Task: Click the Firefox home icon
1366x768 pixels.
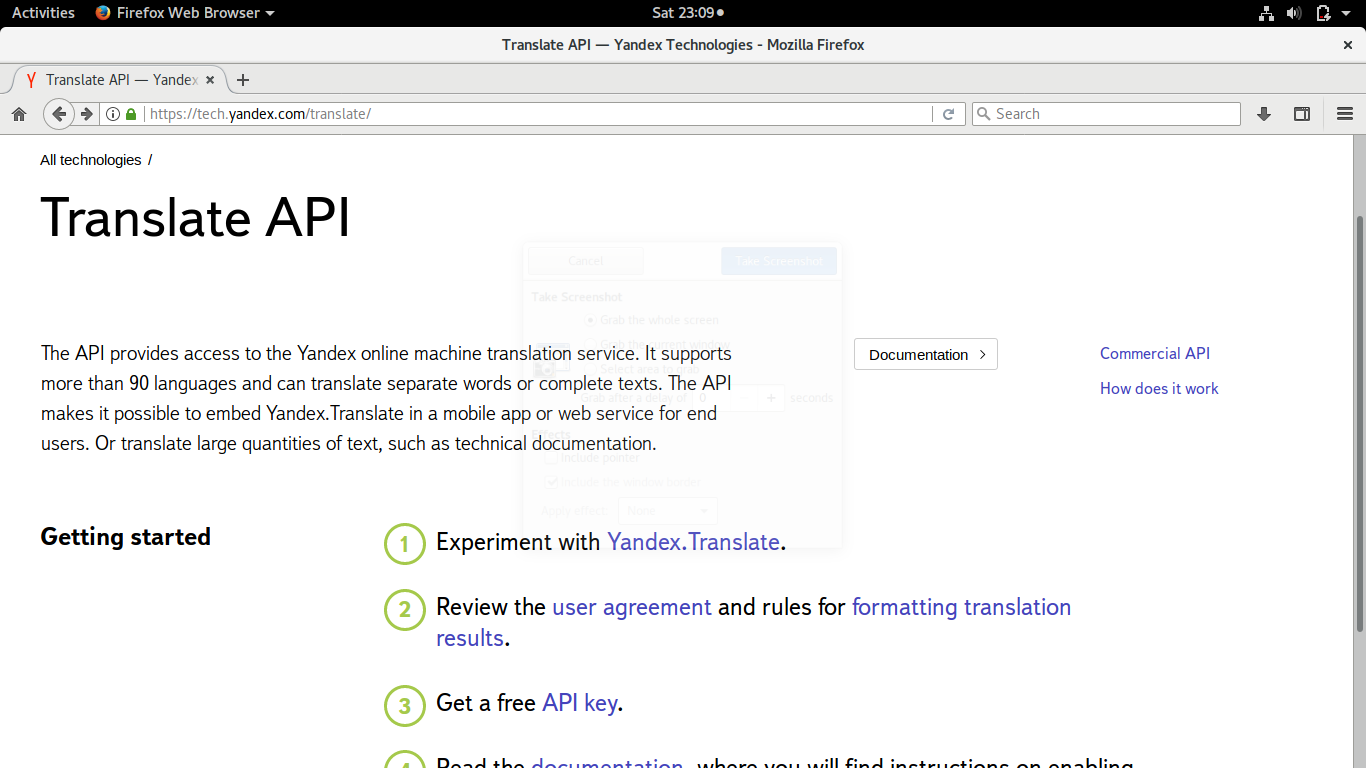Action: (19, 113)
